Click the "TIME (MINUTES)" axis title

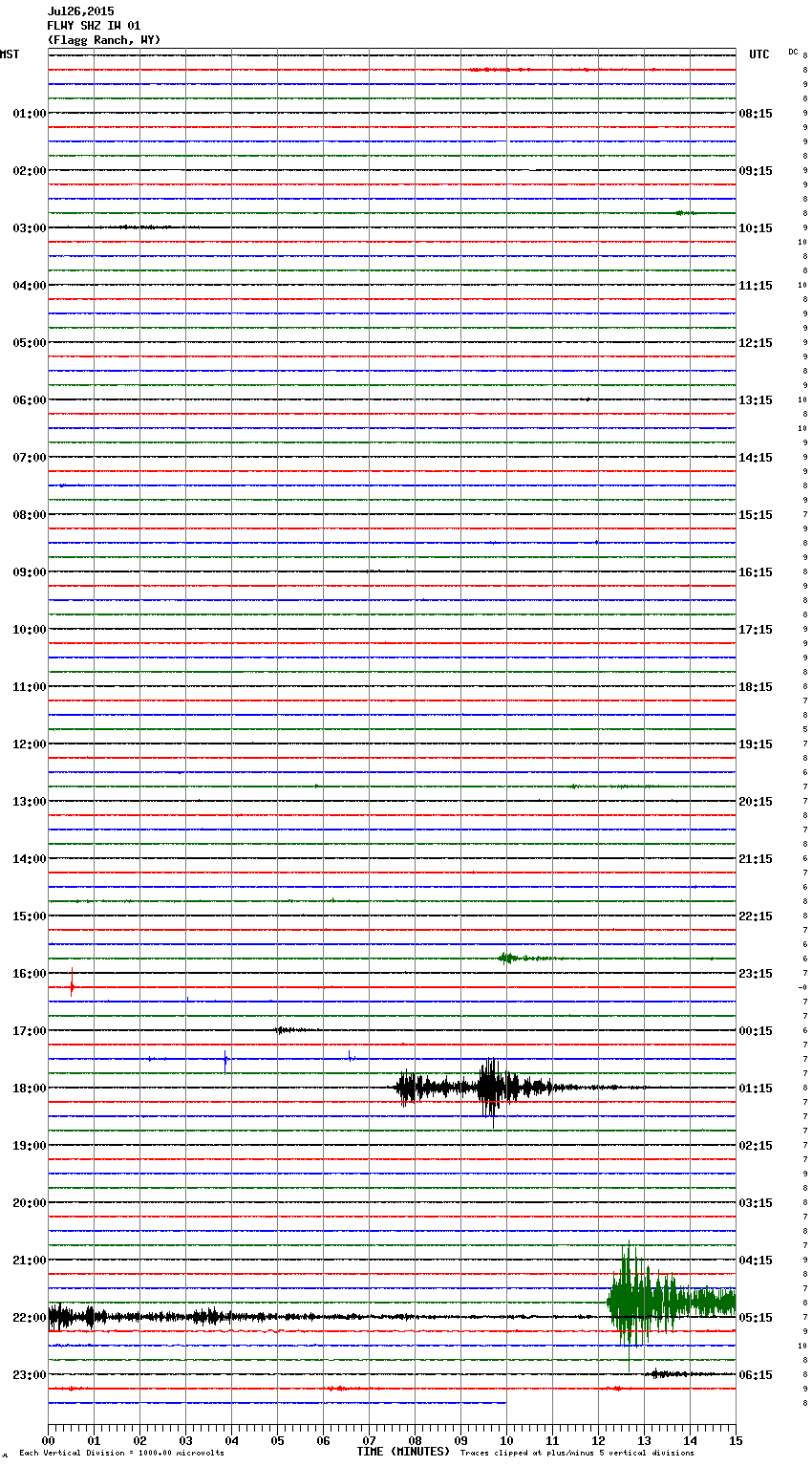pyautogui.click(x=403, y=1452)
